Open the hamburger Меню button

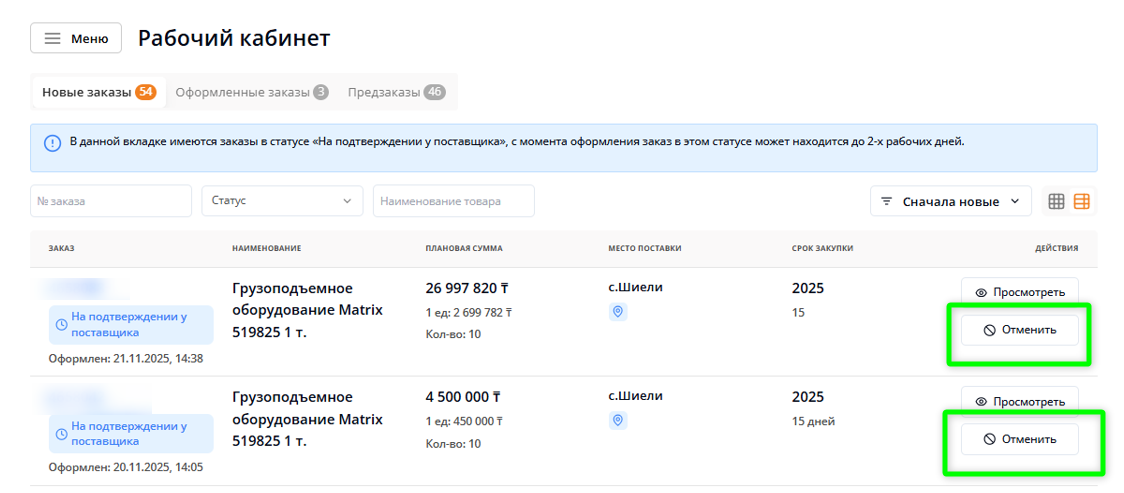pos(76,39)
